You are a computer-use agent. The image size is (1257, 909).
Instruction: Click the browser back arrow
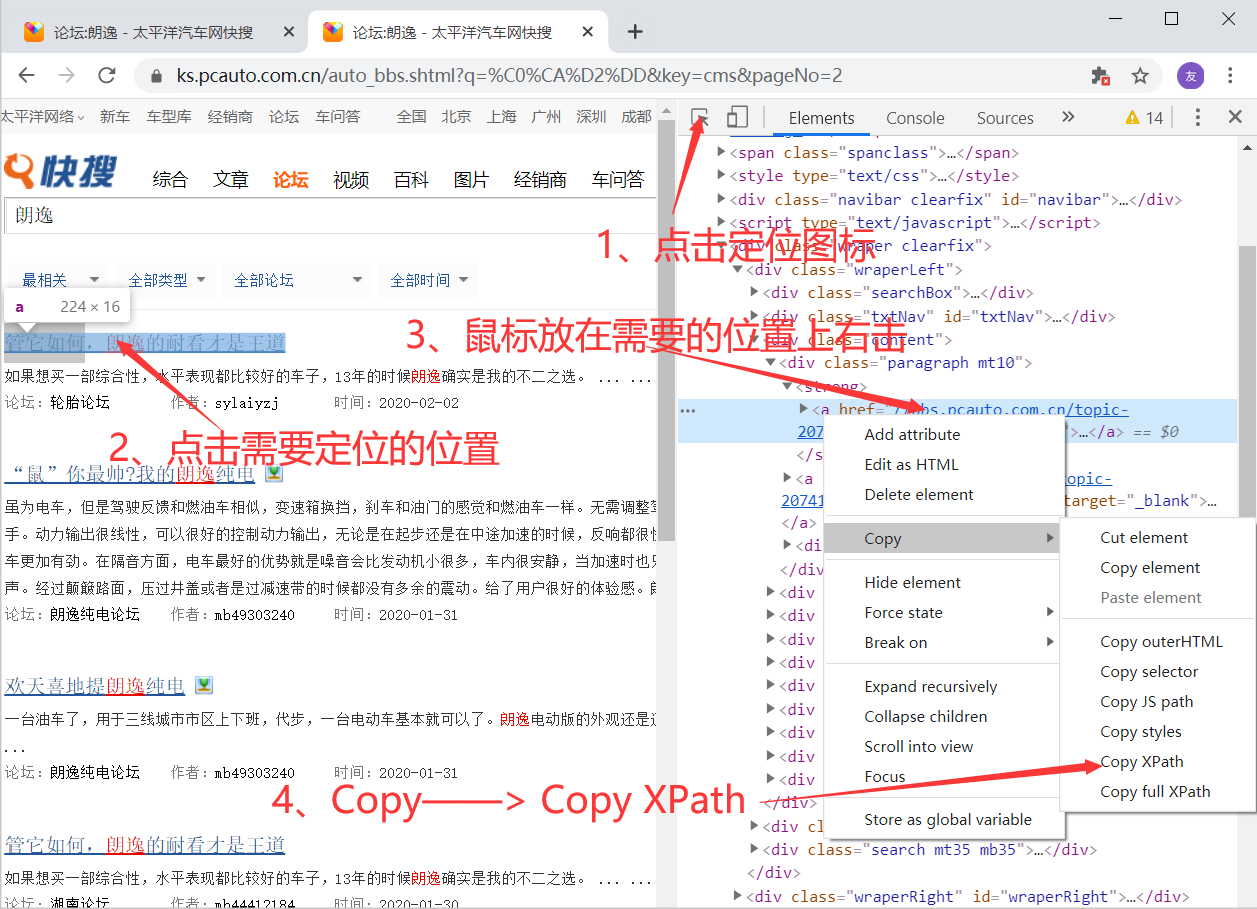tap(27, 75)
